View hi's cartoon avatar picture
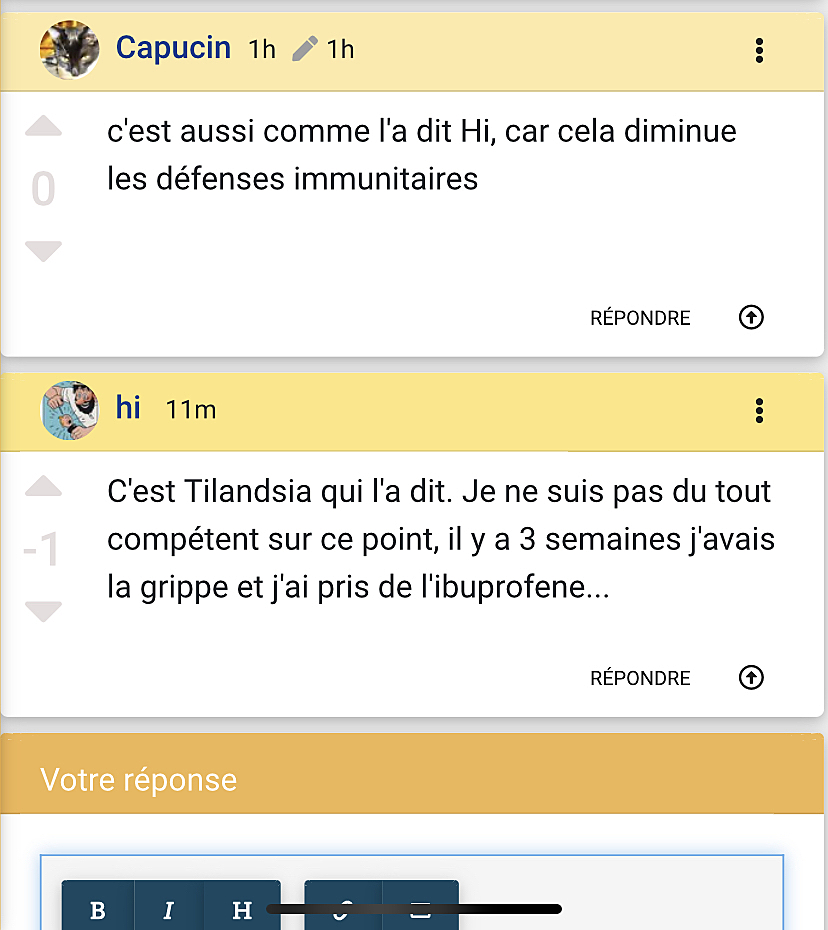The width and height of the screenshot is (828, 930). point(69,410)
